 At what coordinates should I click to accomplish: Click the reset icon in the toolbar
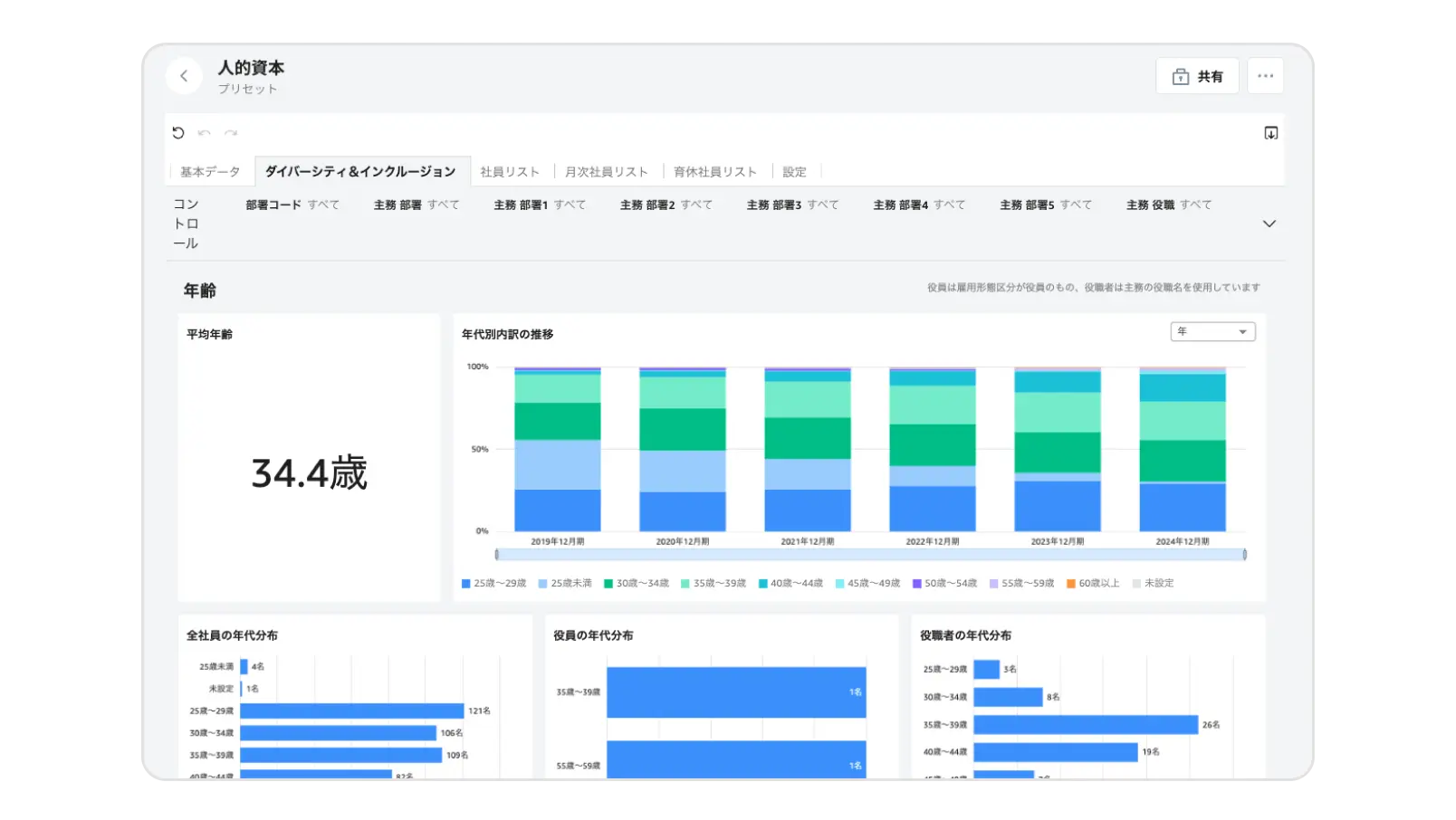coord(178,133)
